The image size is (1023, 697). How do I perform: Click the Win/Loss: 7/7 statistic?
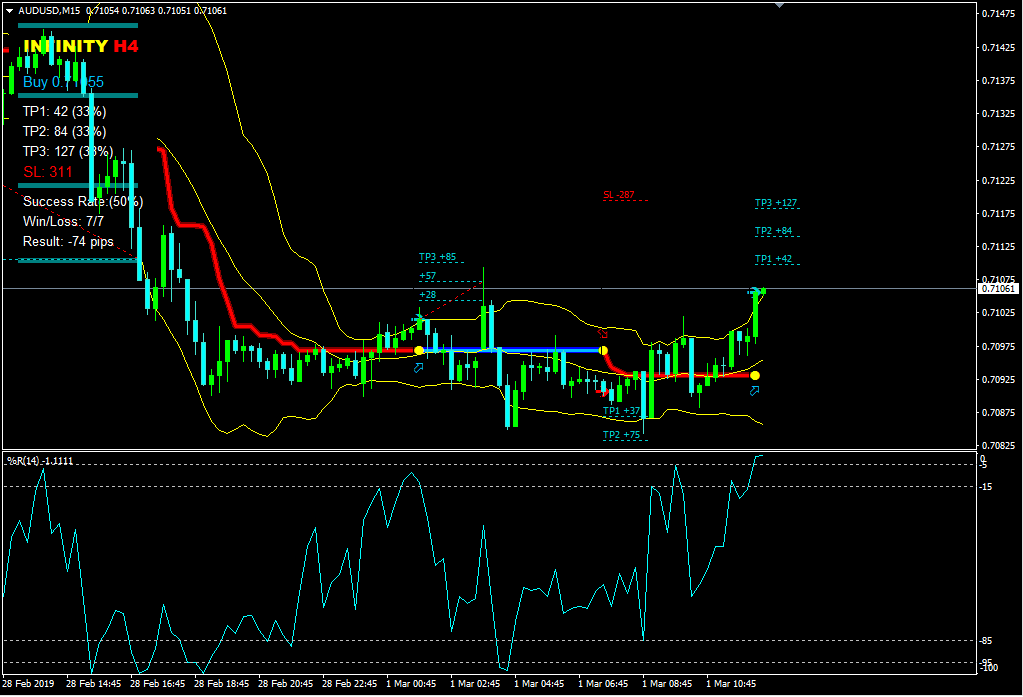(63, 222)
